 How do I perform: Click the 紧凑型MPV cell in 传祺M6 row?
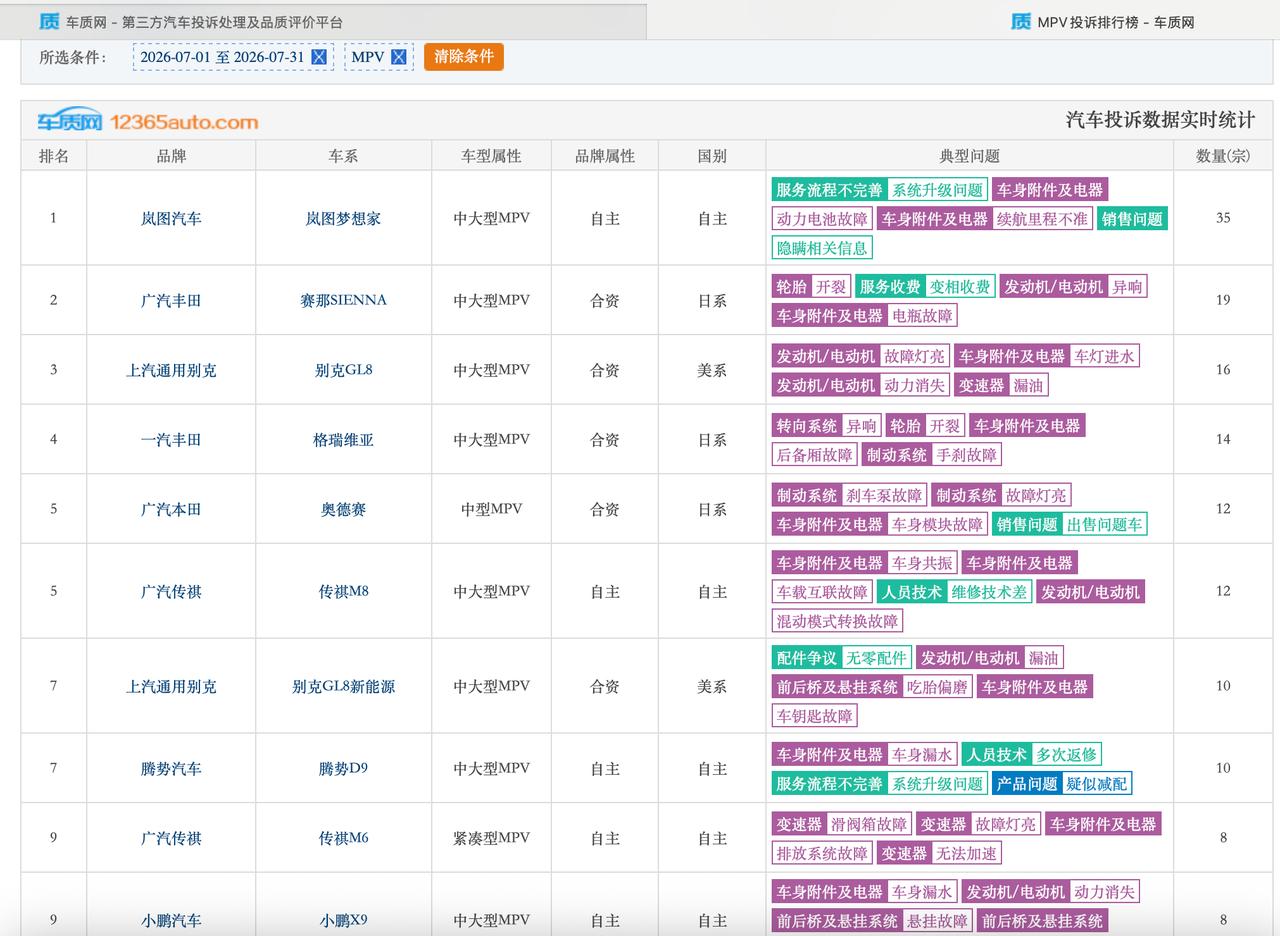491,838
